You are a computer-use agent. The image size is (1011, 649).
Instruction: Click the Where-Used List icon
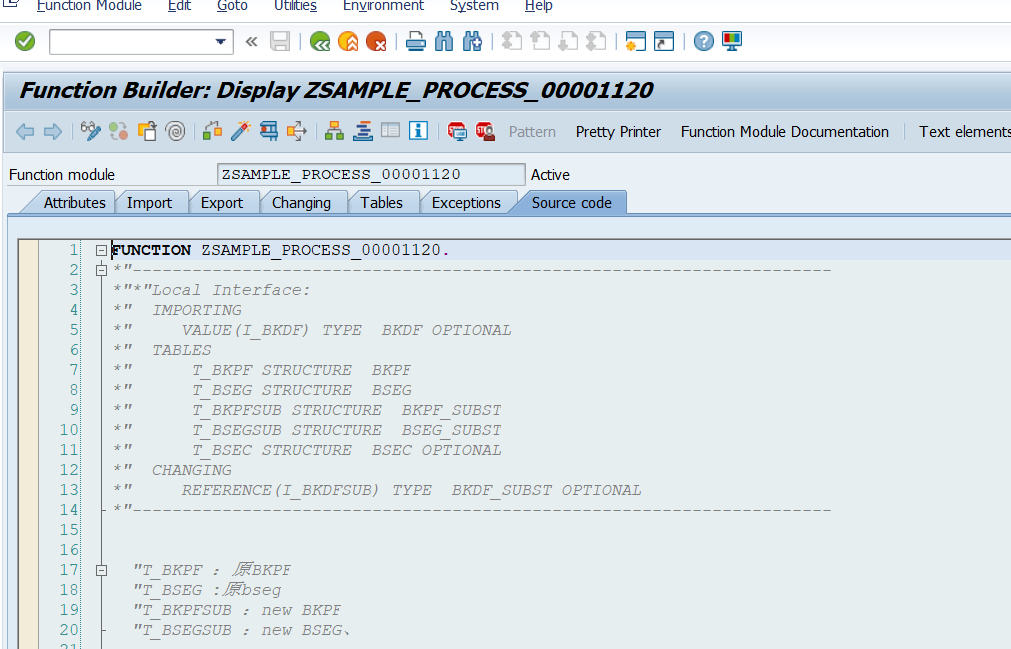[x=297, y=131]
